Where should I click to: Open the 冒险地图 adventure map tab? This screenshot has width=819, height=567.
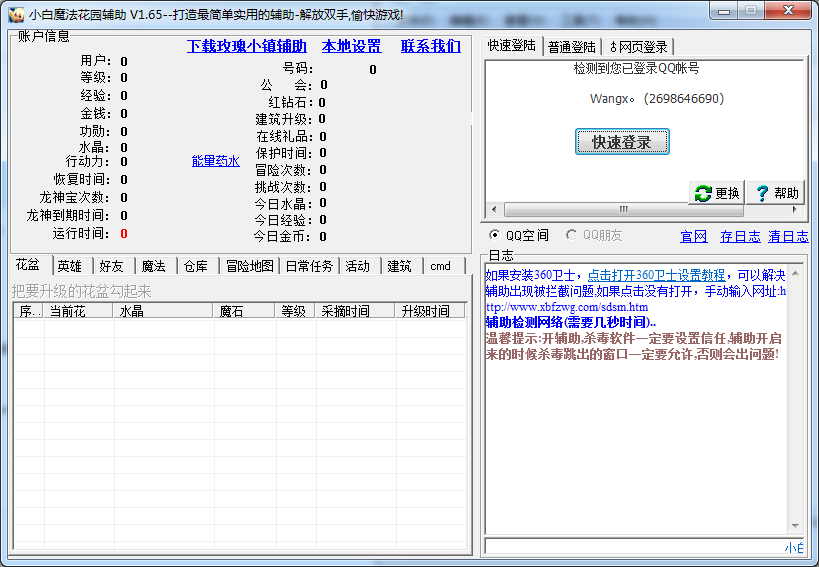(249, 266)
